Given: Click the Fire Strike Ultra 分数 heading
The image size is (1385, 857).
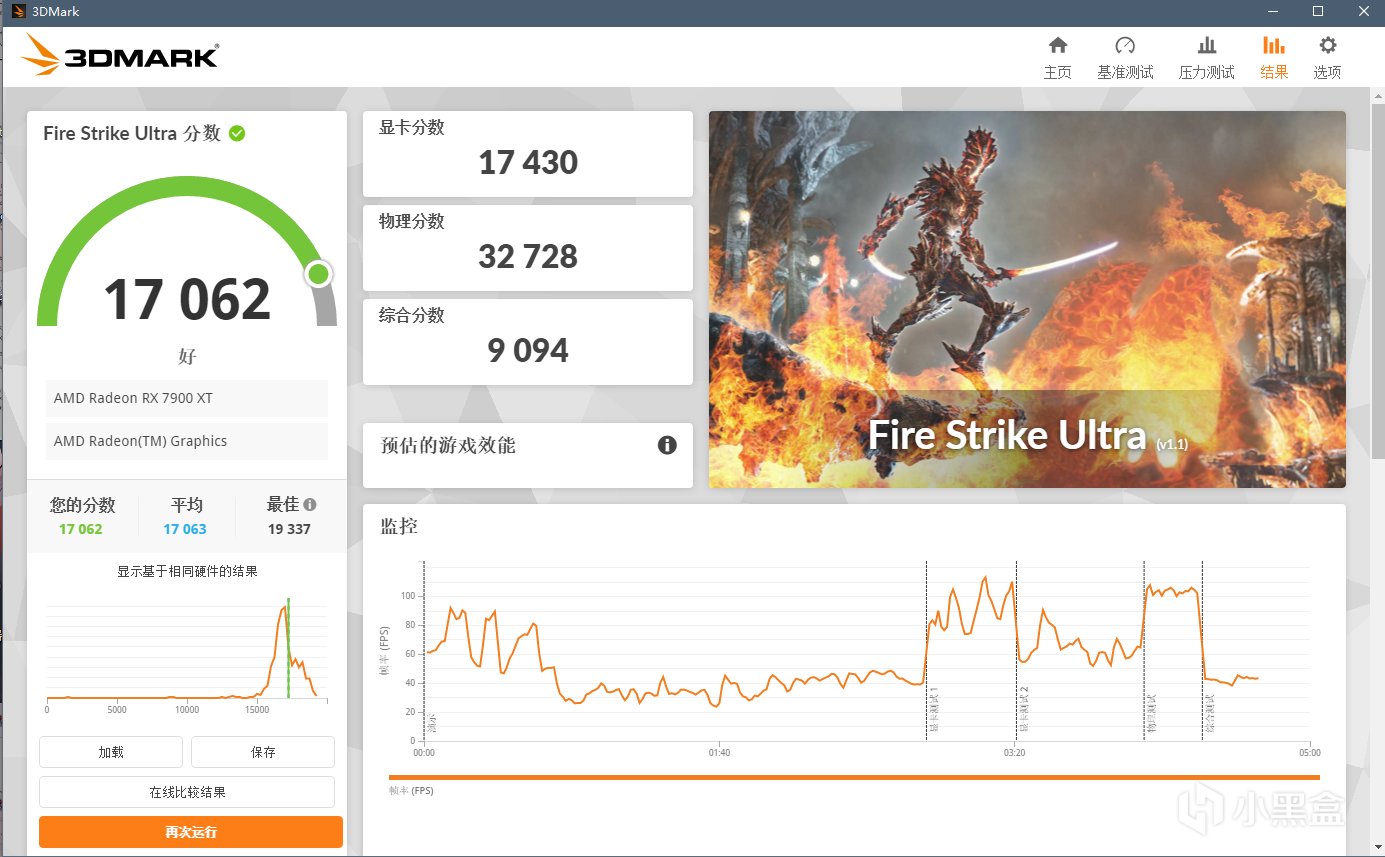Looking at the screenshot, I should (132, 133).
